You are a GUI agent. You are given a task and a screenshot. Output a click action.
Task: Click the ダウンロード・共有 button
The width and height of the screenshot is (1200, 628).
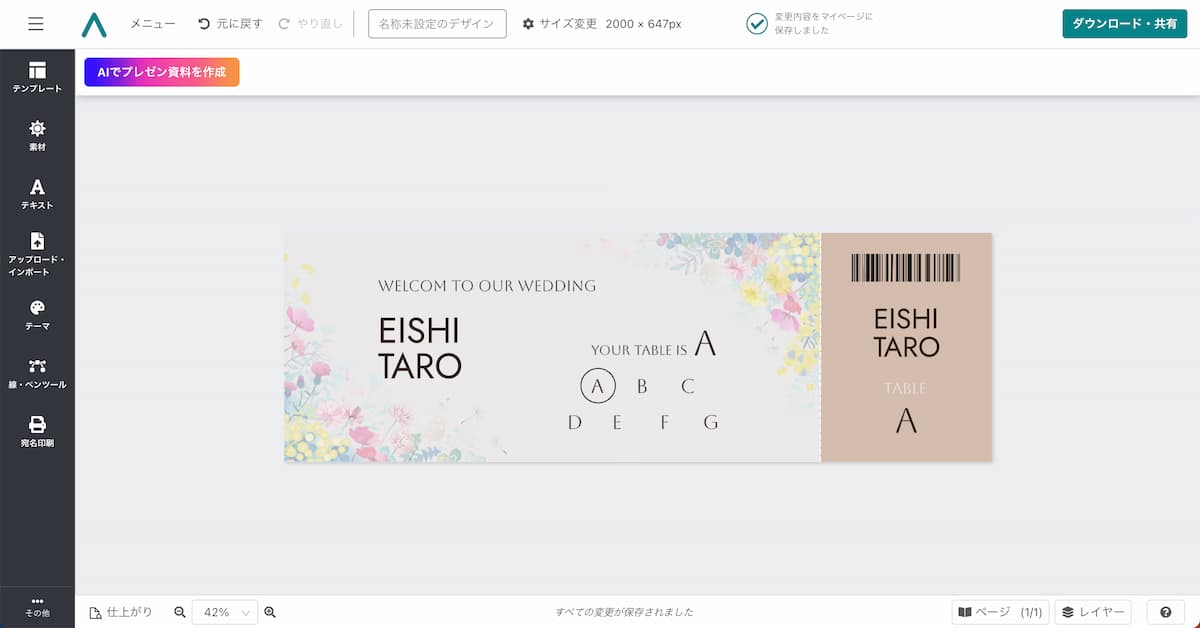(x=1124, y=24)
